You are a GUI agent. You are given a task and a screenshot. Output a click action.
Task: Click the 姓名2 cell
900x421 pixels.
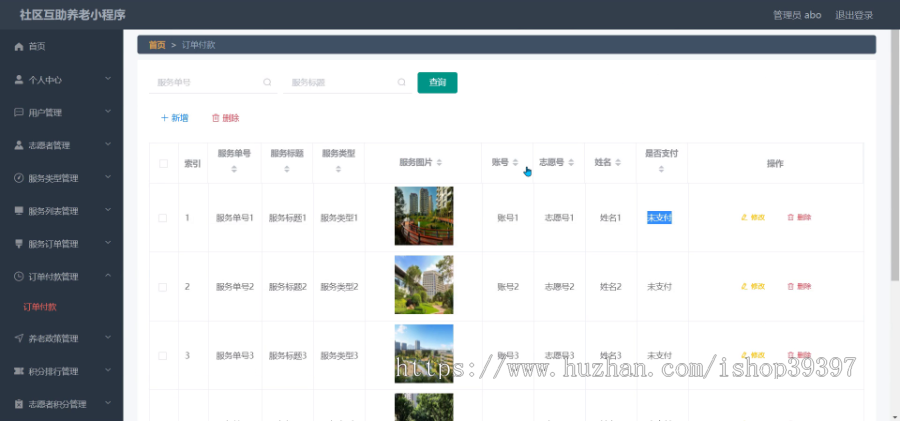(x=611, y=287)
